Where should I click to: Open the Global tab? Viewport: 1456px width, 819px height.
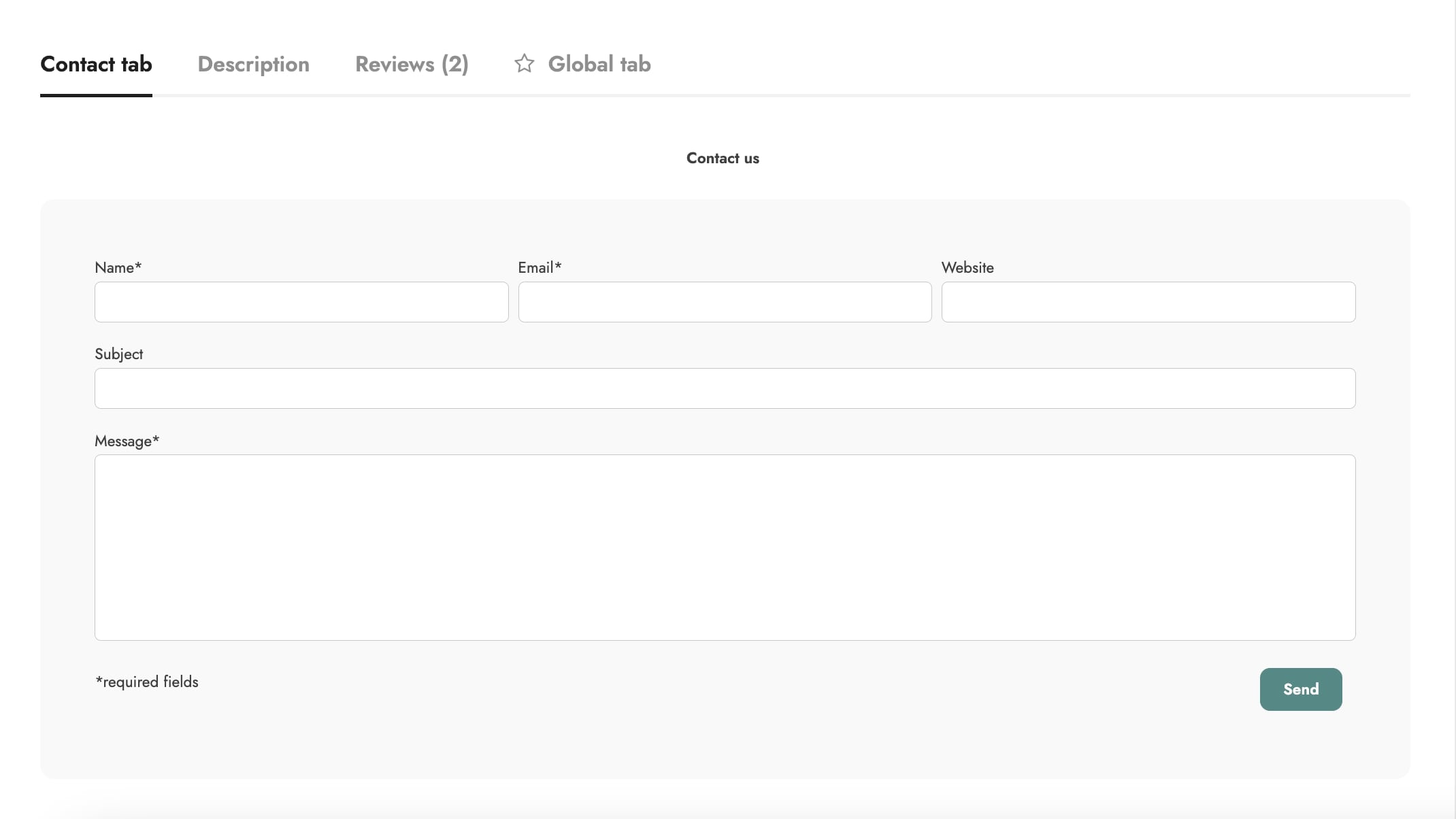[599, 64]
